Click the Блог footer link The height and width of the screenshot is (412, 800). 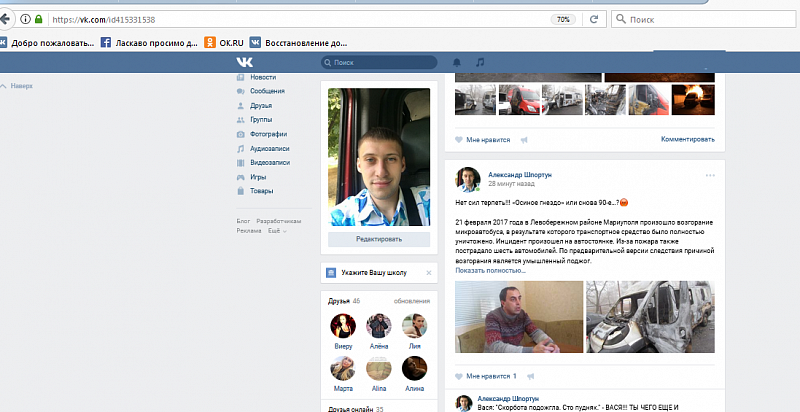[x=243, y=221]
